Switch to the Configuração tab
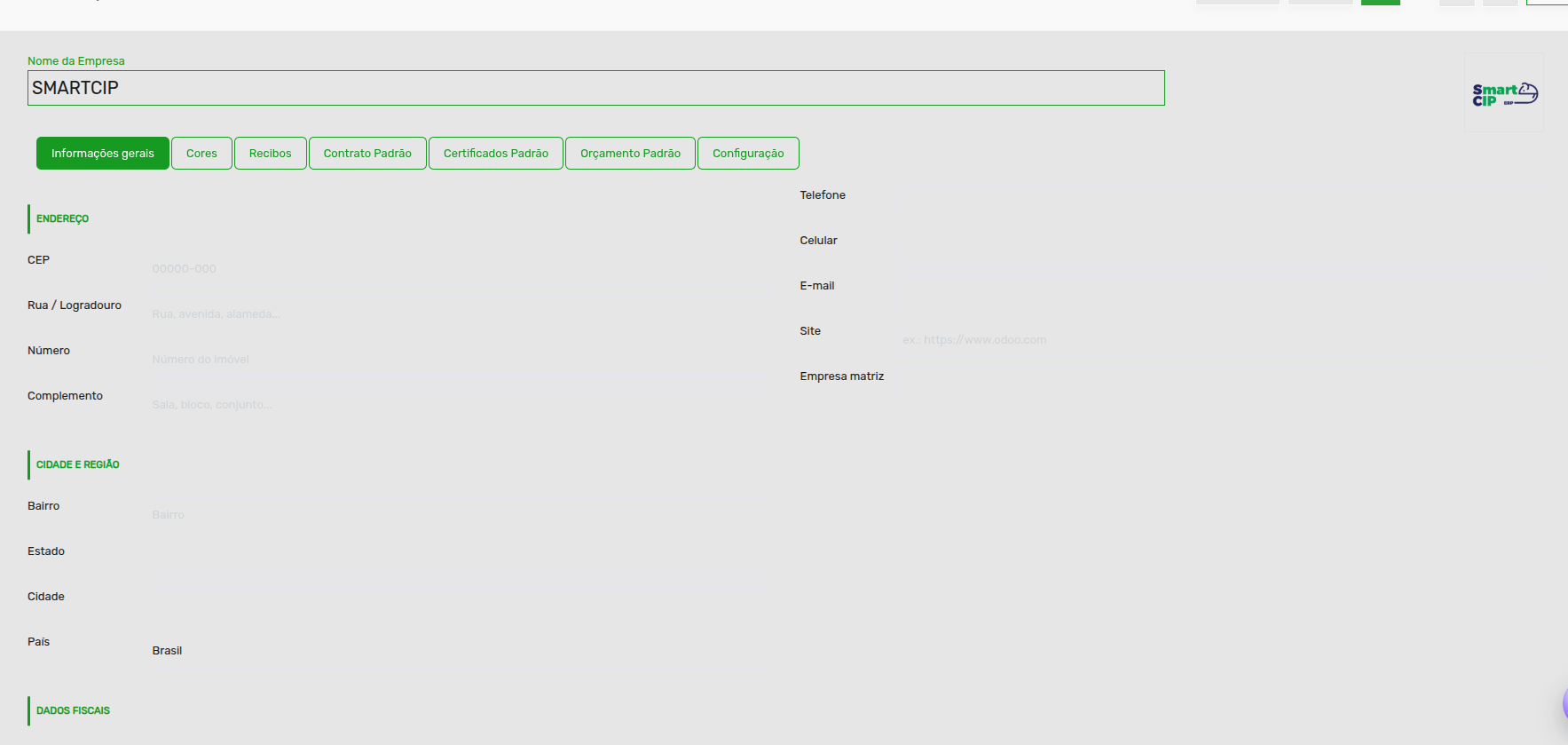 click(748, 153)
